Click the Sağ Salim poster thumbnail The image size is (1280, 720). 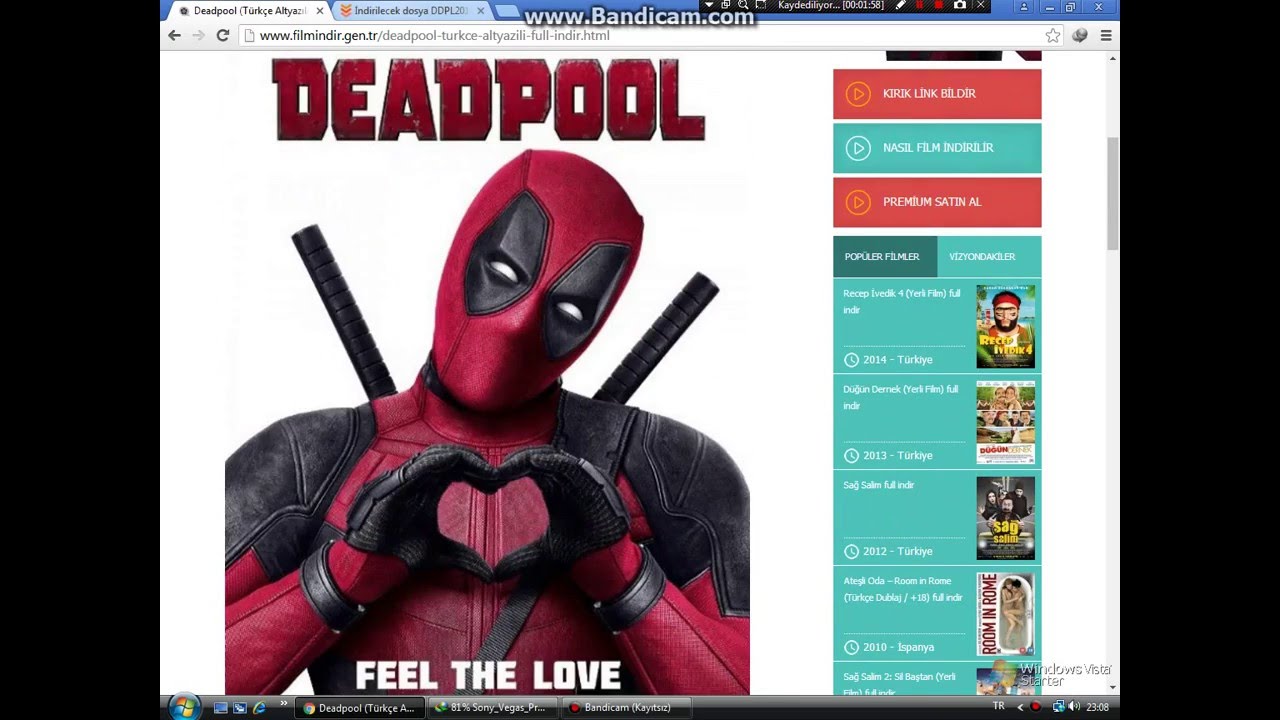(x=1005, y=518)
